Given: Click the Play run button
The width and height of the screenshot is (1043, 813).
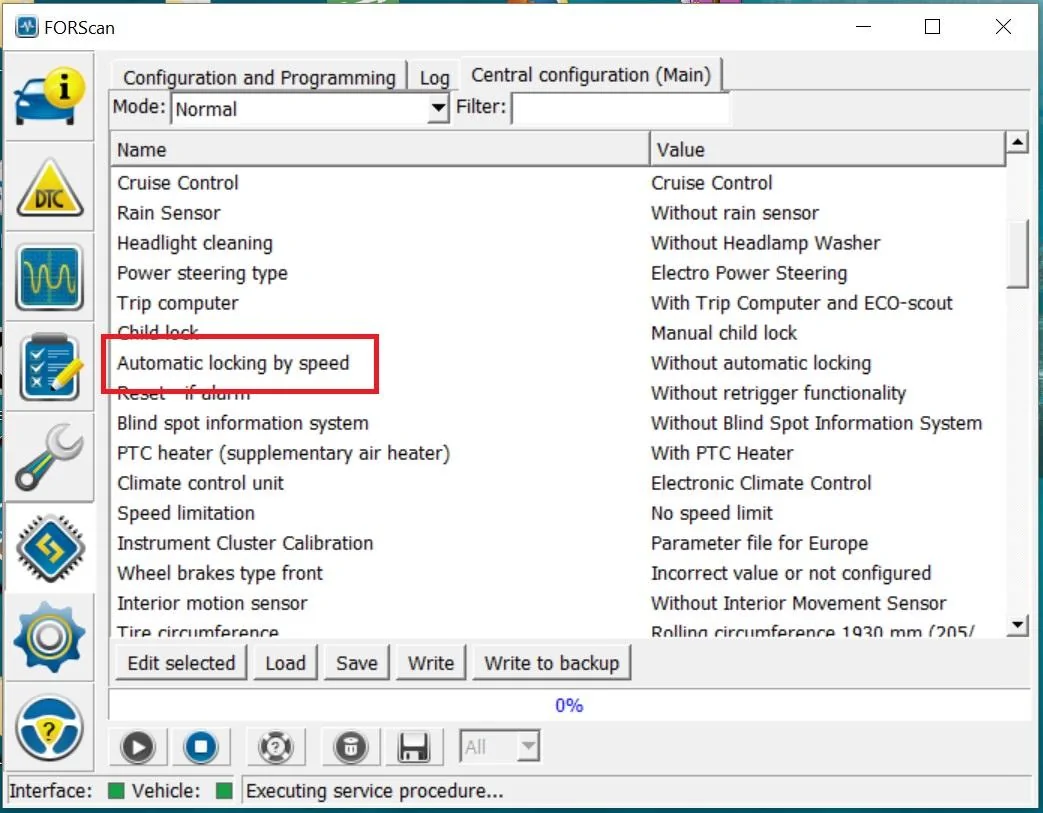Looking at the screenshot, I should pos(138,746).
